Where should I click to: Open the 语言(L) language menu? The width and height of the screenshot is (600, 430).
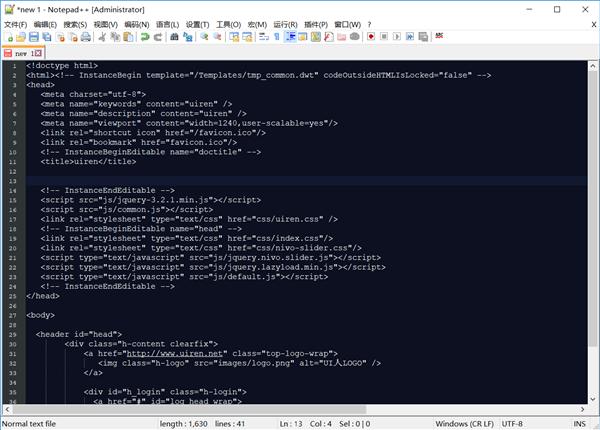coord(167,24)
